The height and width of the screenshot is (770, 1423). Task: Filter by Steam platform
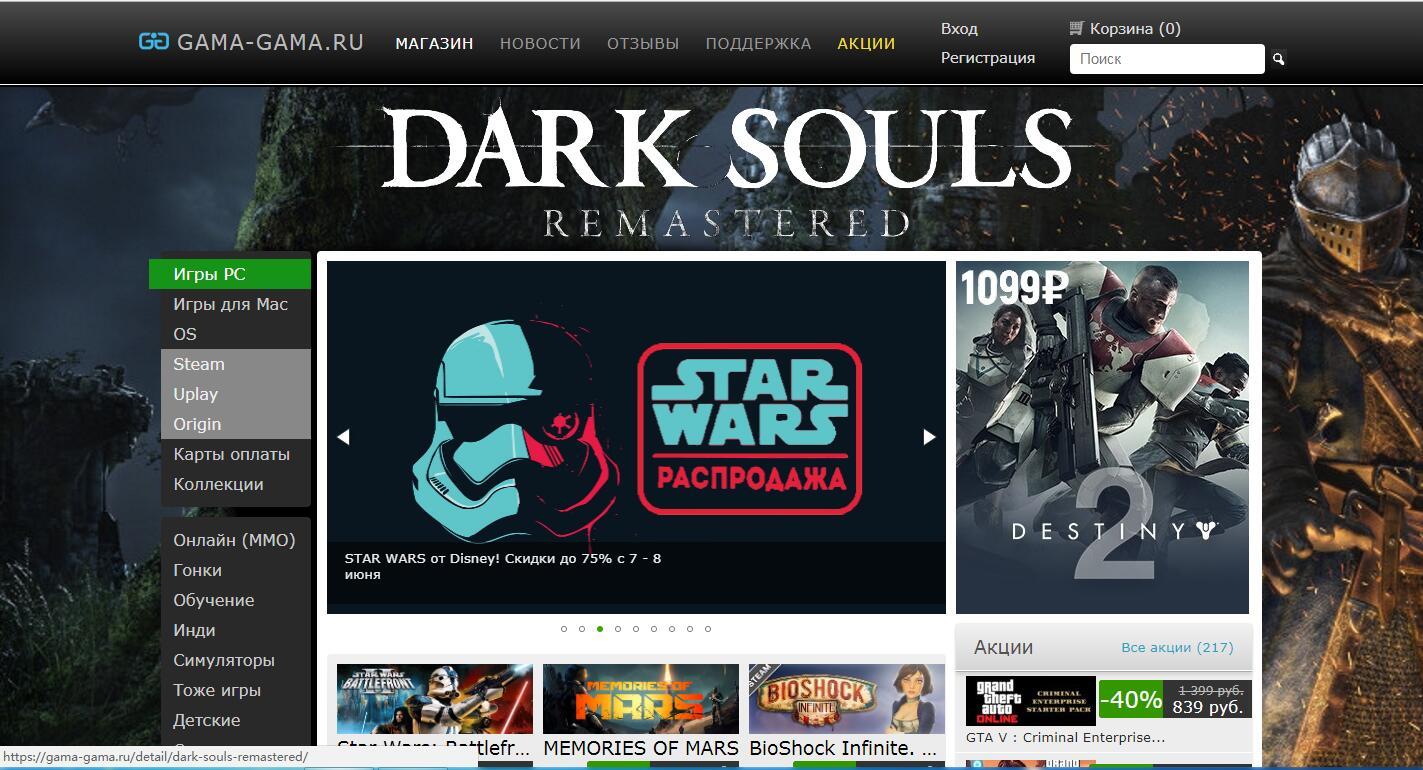[236, 364]
